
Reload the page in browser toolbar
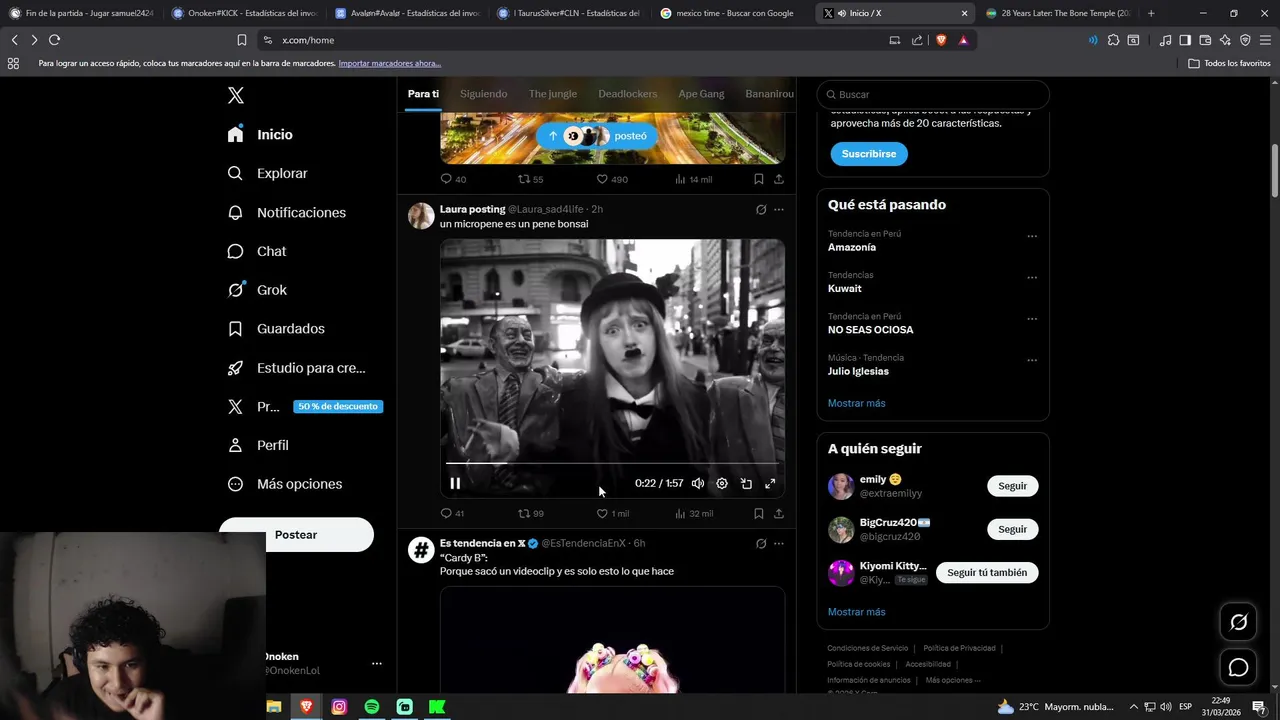tap(54, 40)
